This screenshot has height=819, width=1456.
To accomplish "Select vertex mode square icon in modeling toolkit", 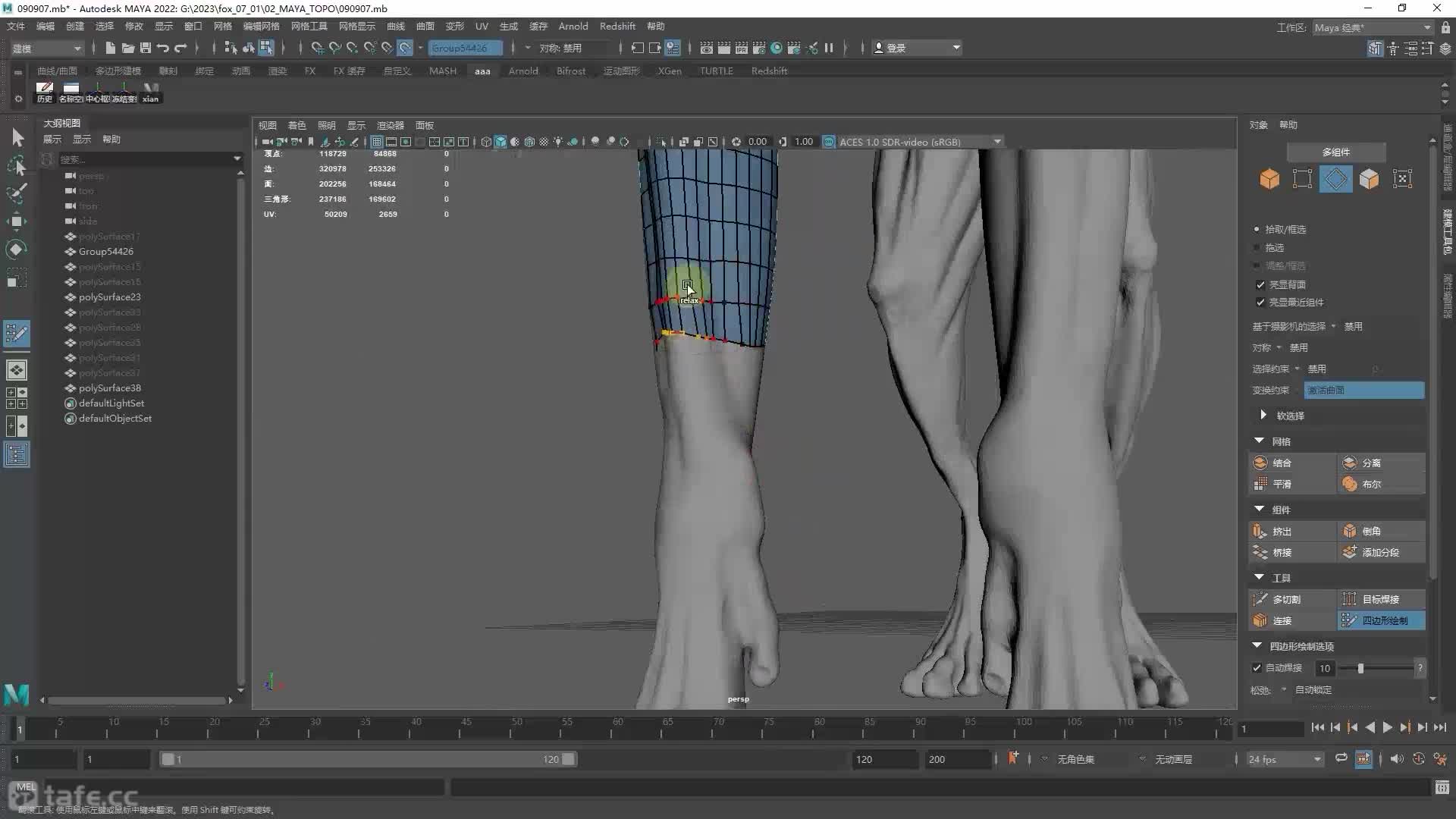I will pos(1302,179).
